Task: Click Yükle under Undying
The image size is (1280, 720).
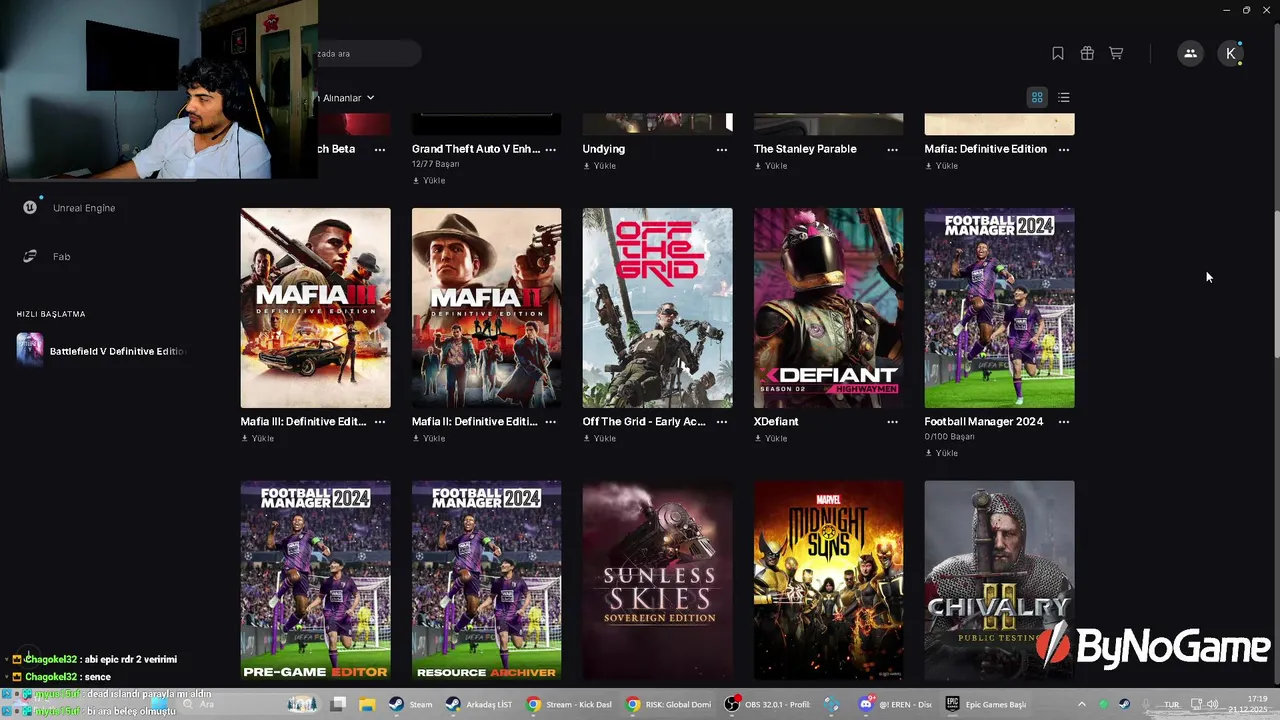Action: (x=600, y=166)
